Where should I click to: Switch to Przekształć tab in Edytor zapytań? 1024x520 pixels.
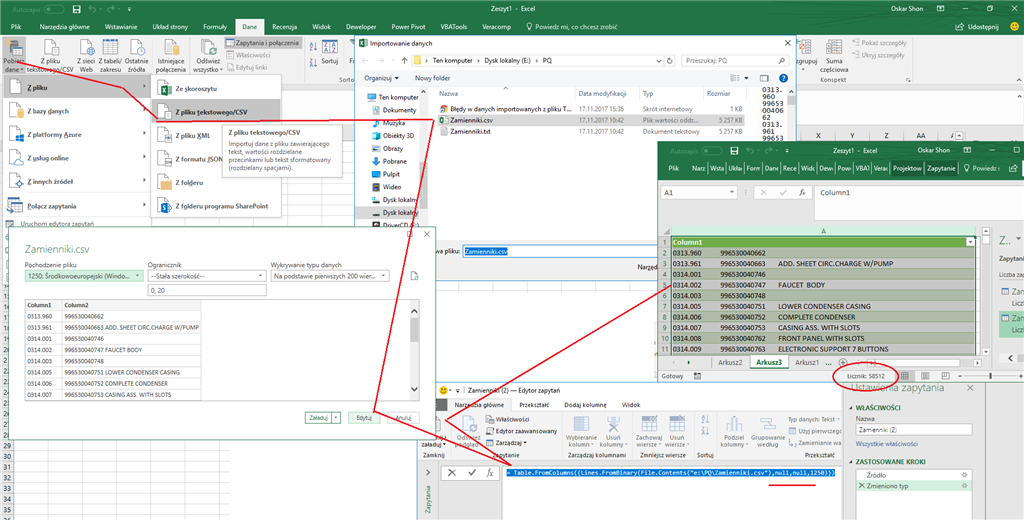point(534,404)
